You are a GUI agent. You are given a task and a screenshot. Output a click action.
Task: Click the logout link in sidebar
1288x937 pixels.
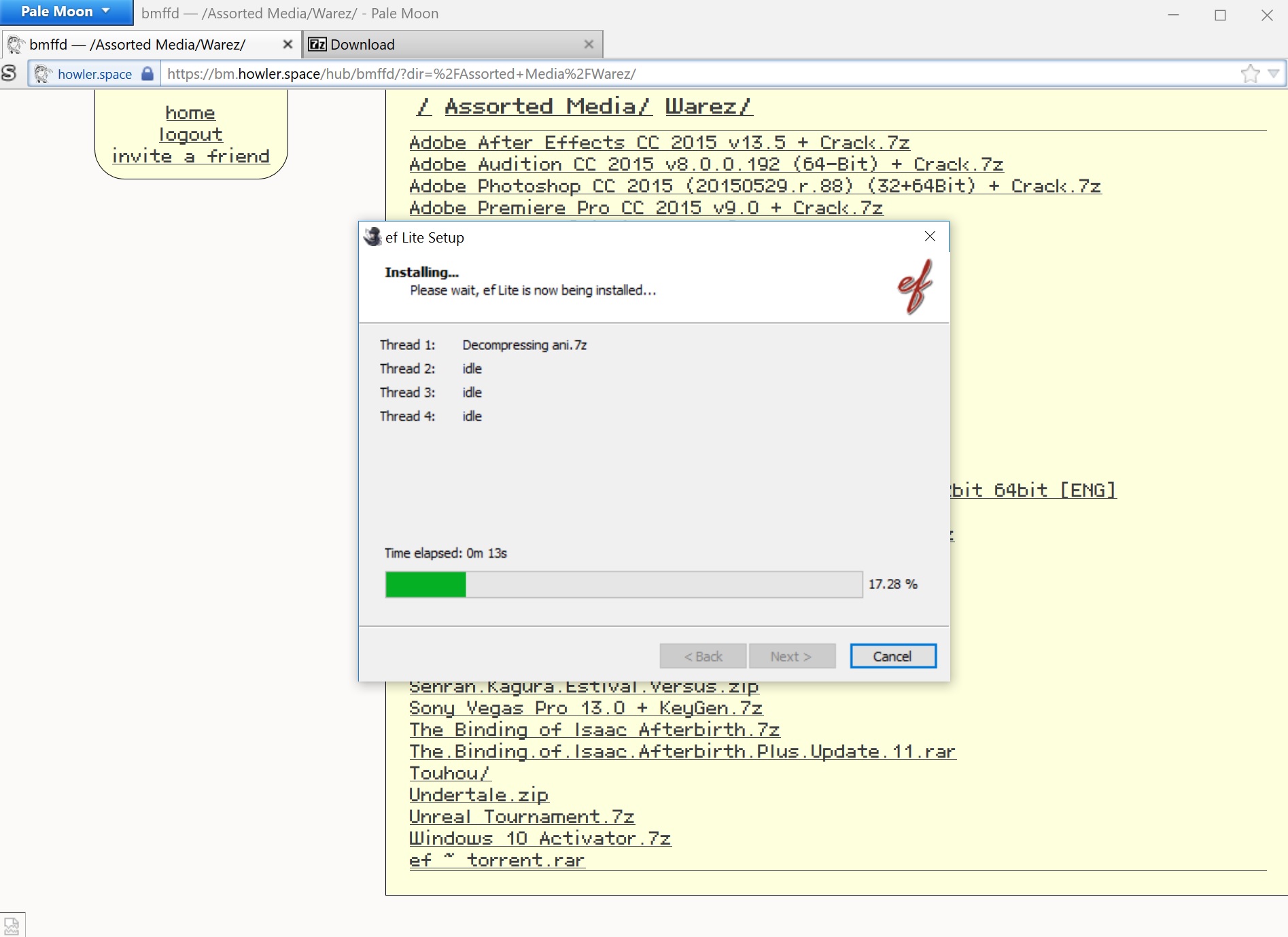(x=190, y=135)
